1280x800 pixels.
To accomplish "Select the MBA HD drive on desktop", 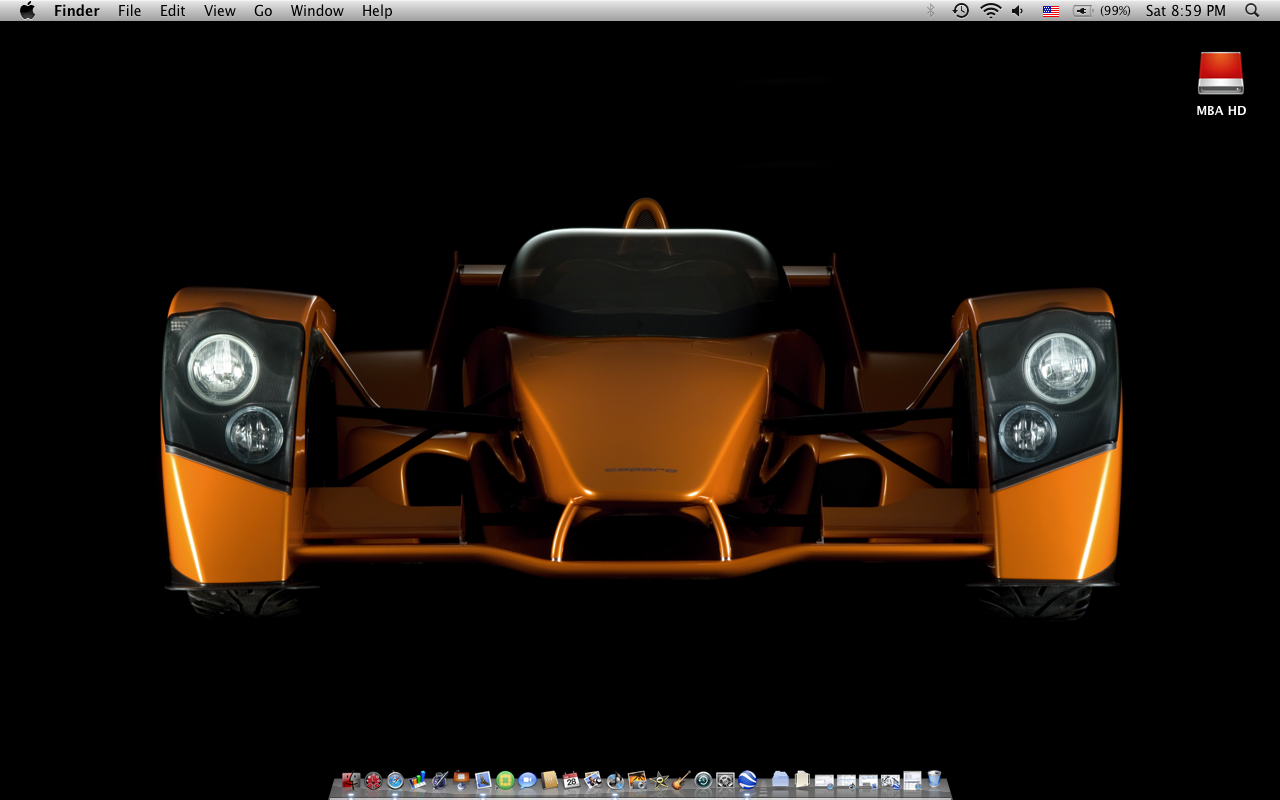I will [1221, 84].
